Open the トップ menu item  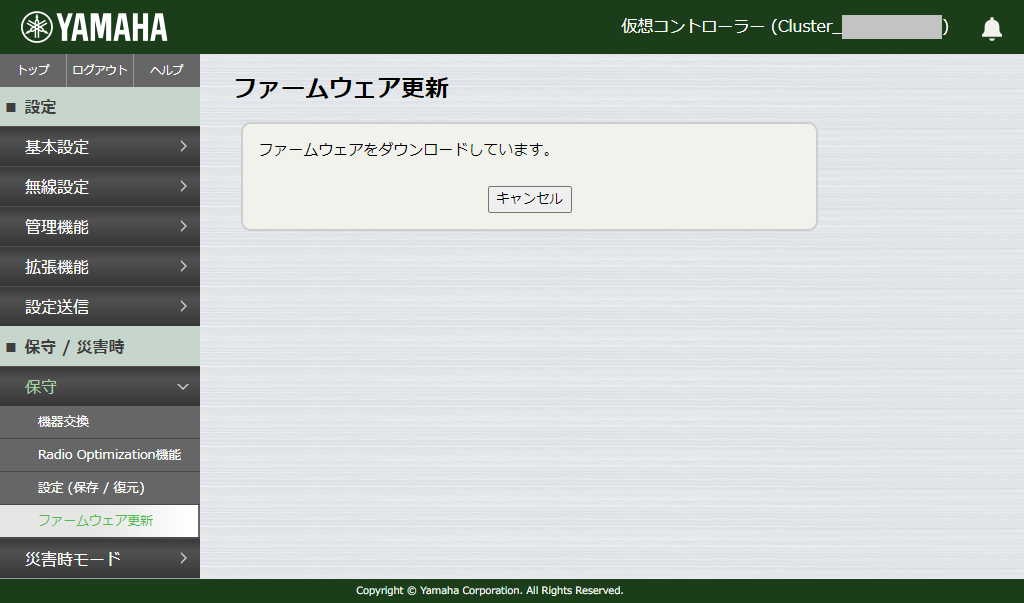[32, 70]
